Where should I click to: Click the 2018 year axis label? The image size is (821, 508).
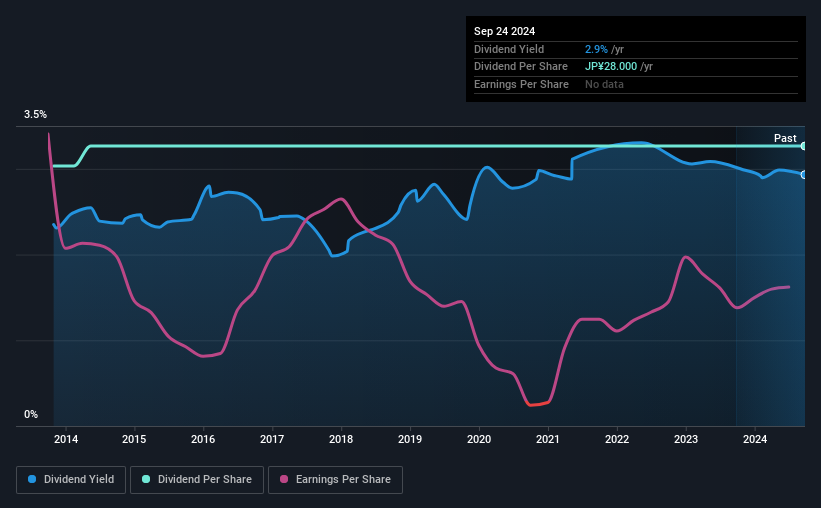(341, 439)
